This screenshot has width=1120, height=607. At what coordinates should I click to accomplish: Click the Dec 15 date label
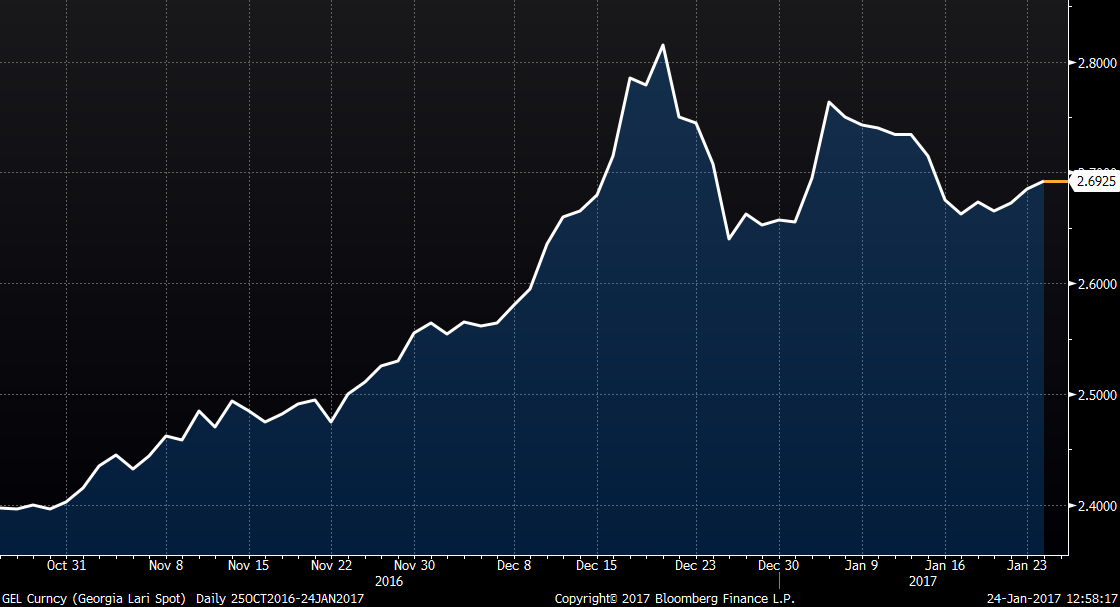click(595, 565)
